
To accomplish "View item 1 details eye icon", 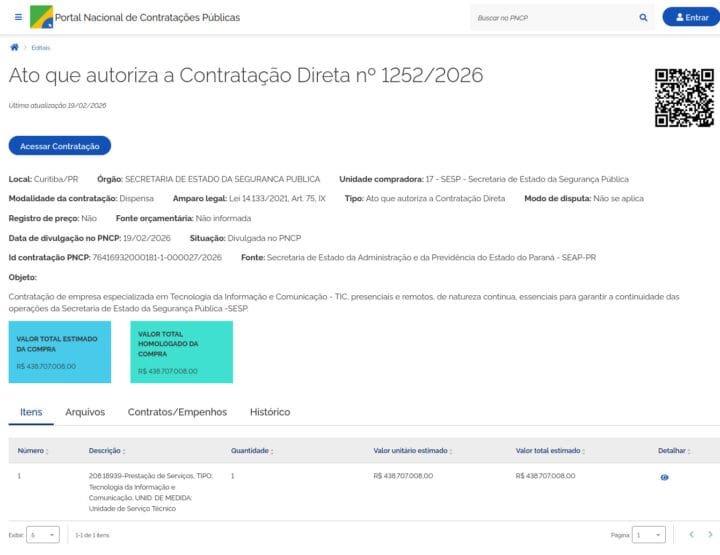I will pos(665,477).
